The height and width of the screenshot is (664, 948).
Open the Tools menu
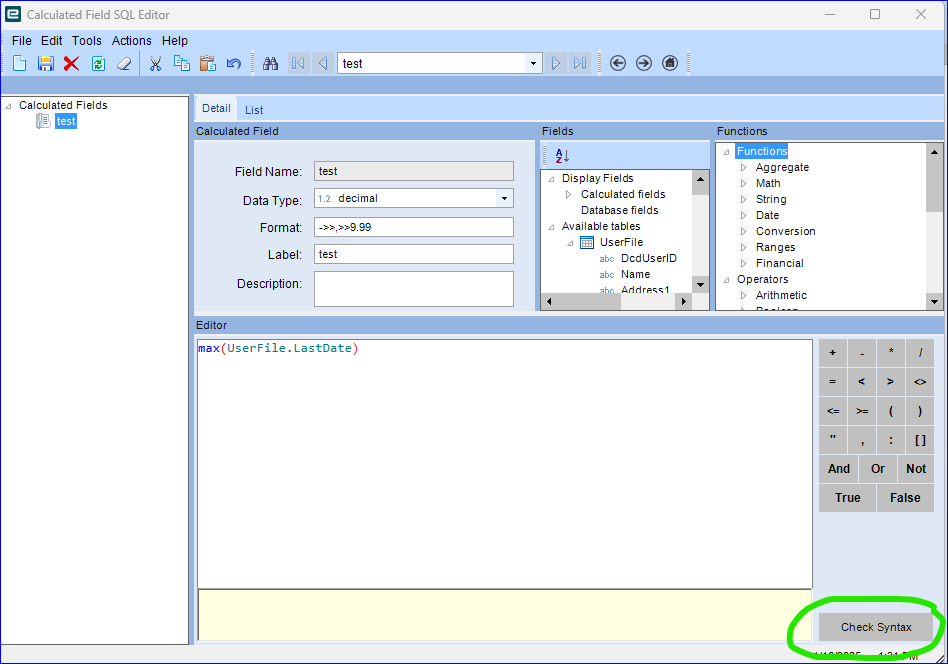86,41
